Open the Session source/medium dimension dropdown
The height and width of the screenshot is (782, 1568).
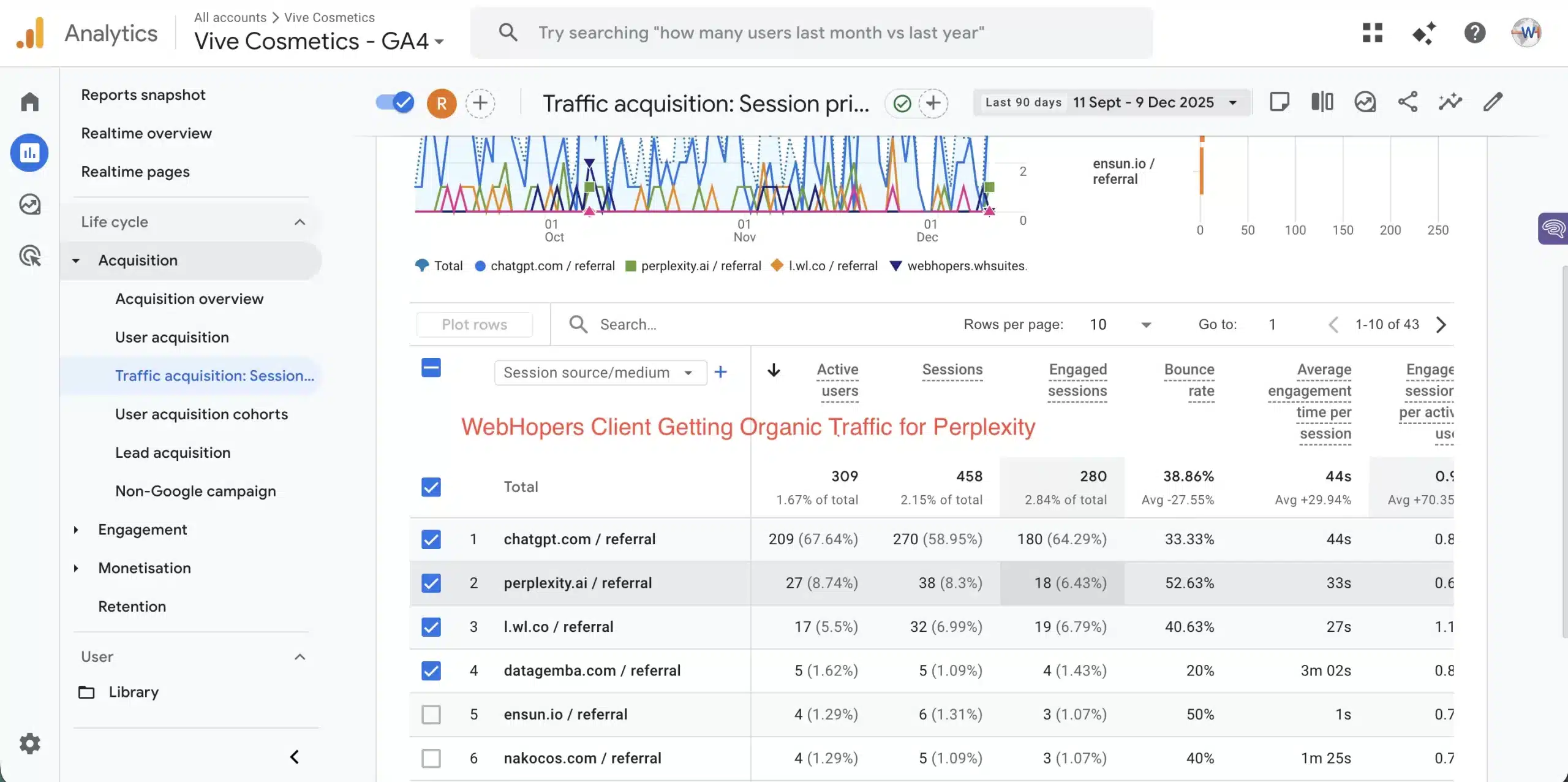[x=599, y=372]
